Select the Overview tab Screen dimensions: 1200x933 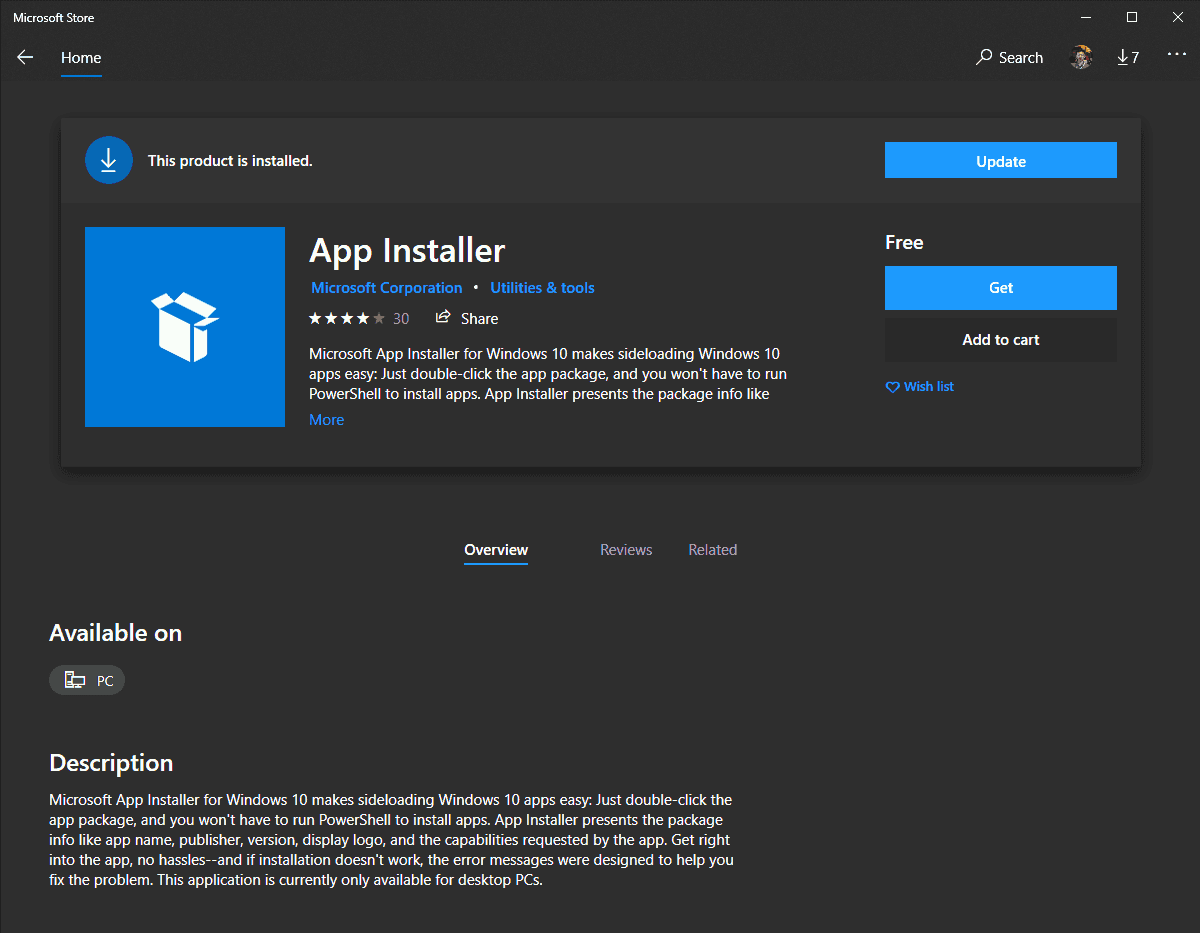(x=496, y=550)
